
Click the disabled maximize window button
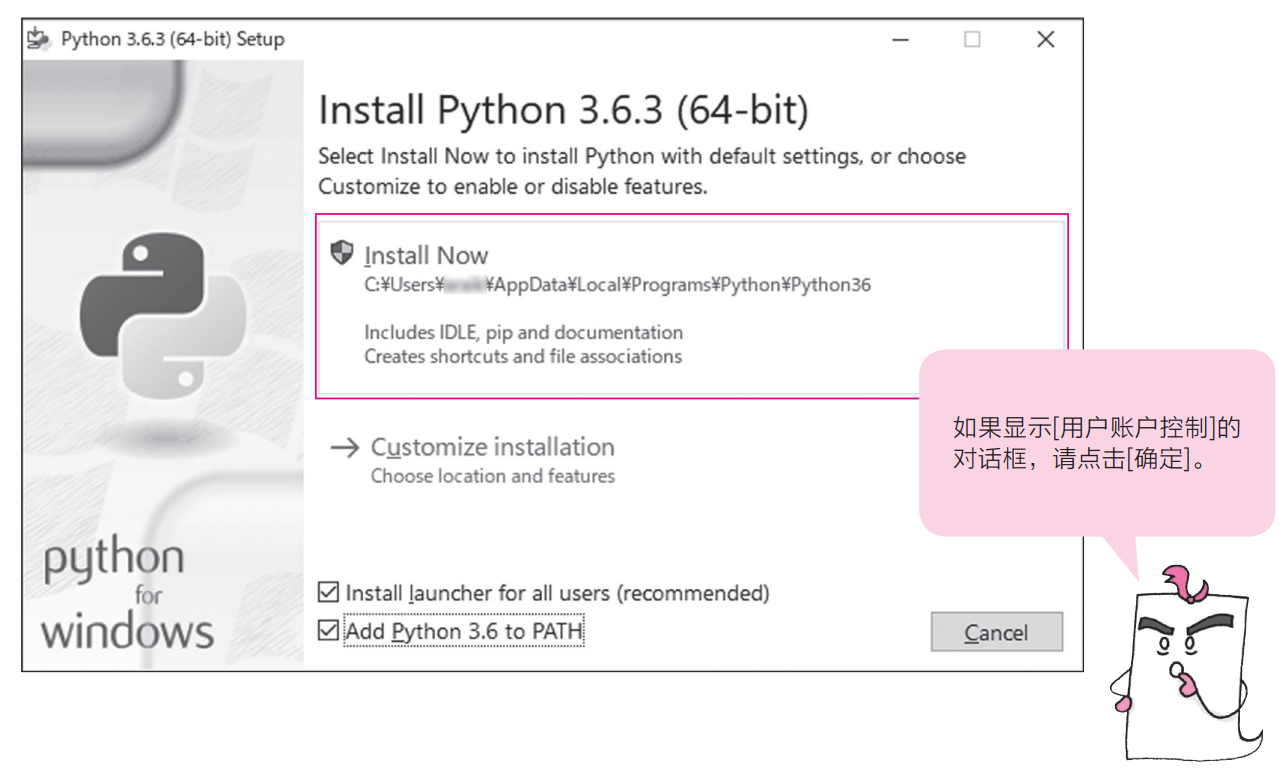click(972, 39)
